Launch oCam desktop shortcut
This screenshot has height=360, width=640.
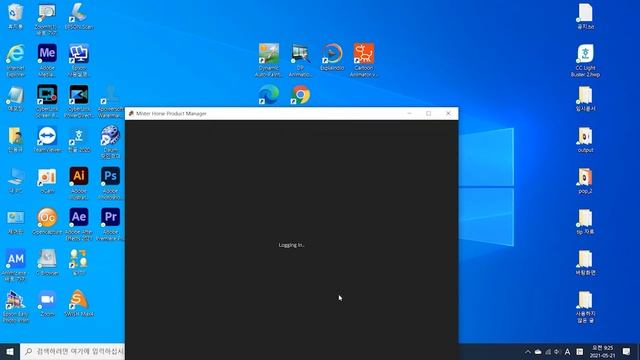point(47,180)
